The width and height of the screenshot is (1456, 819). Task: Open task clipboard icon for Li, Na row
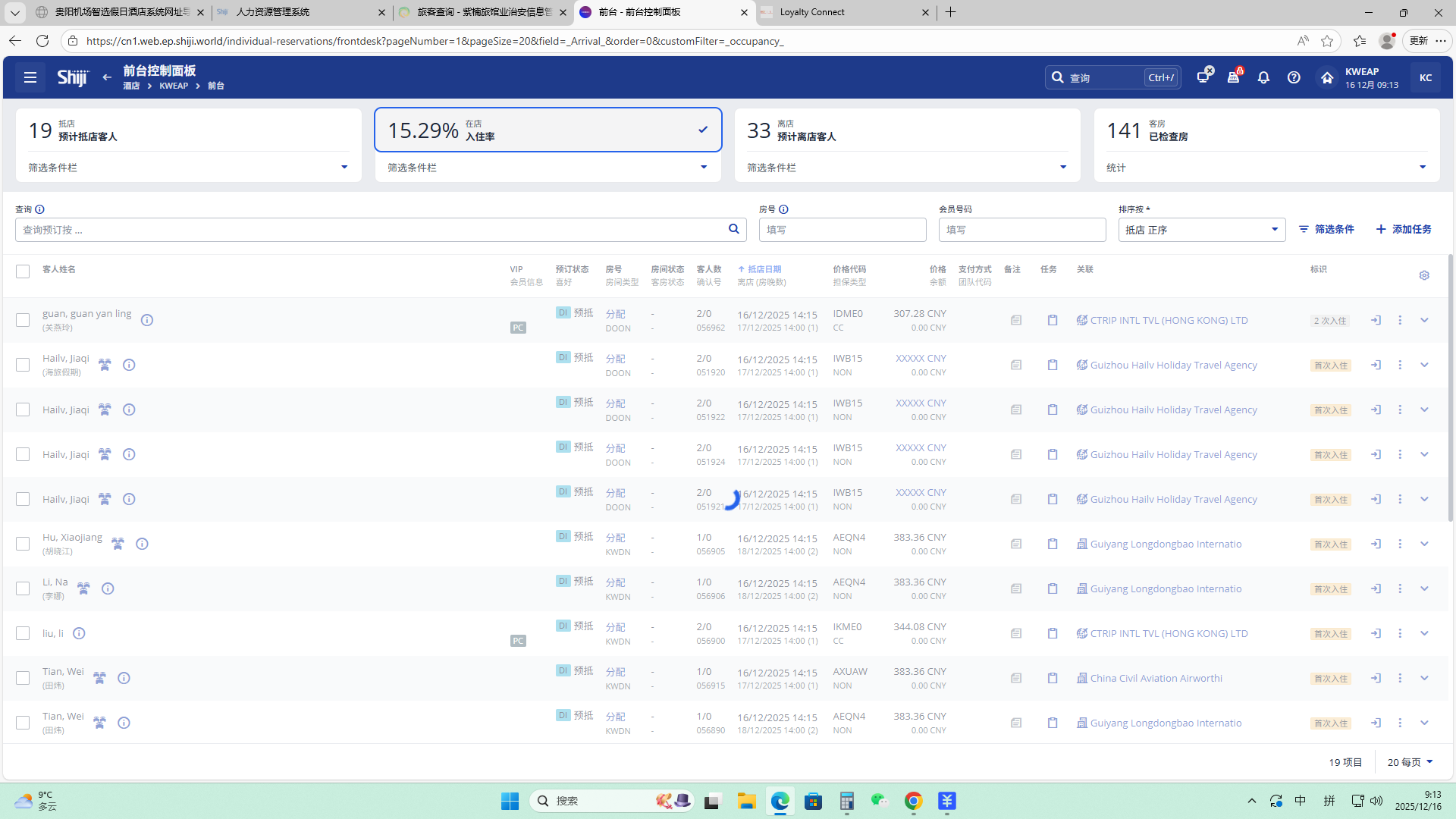point(1053,588)
